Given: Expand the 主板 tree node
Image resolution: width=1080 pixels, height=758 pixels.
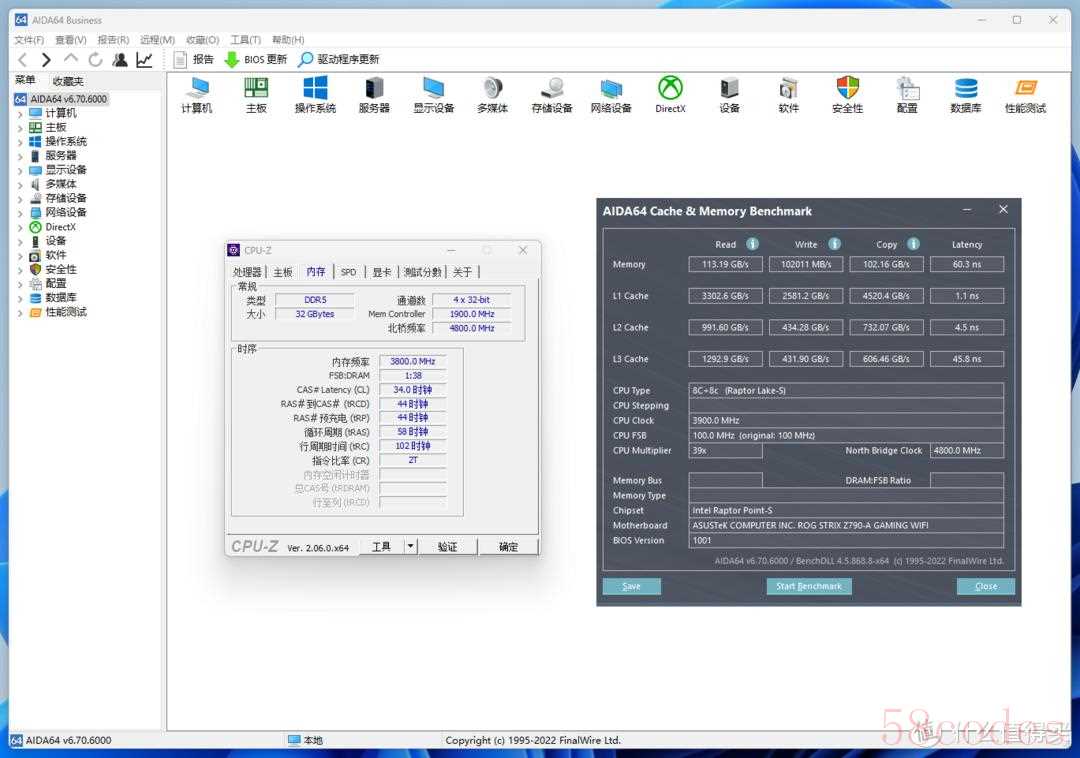Looking at the screenshot, I should (20, 128).
